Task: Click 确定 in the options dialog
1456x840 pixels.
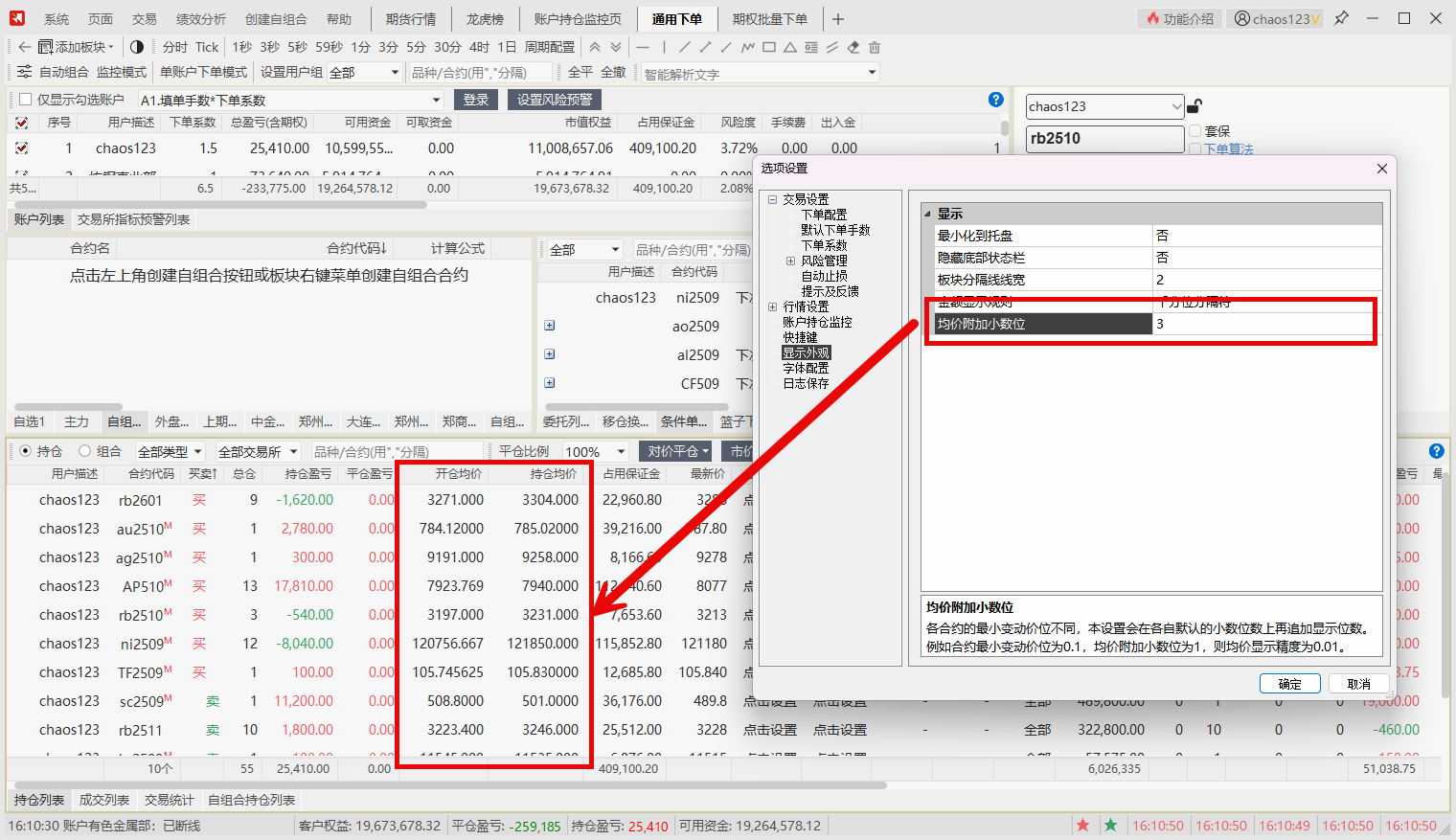Action: click(1290, 684)
